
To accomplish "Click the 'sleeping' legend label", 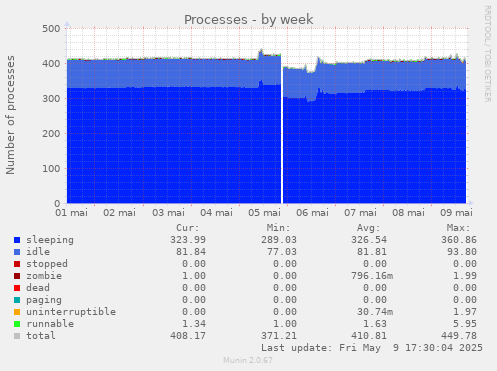I will pos(50,240).
